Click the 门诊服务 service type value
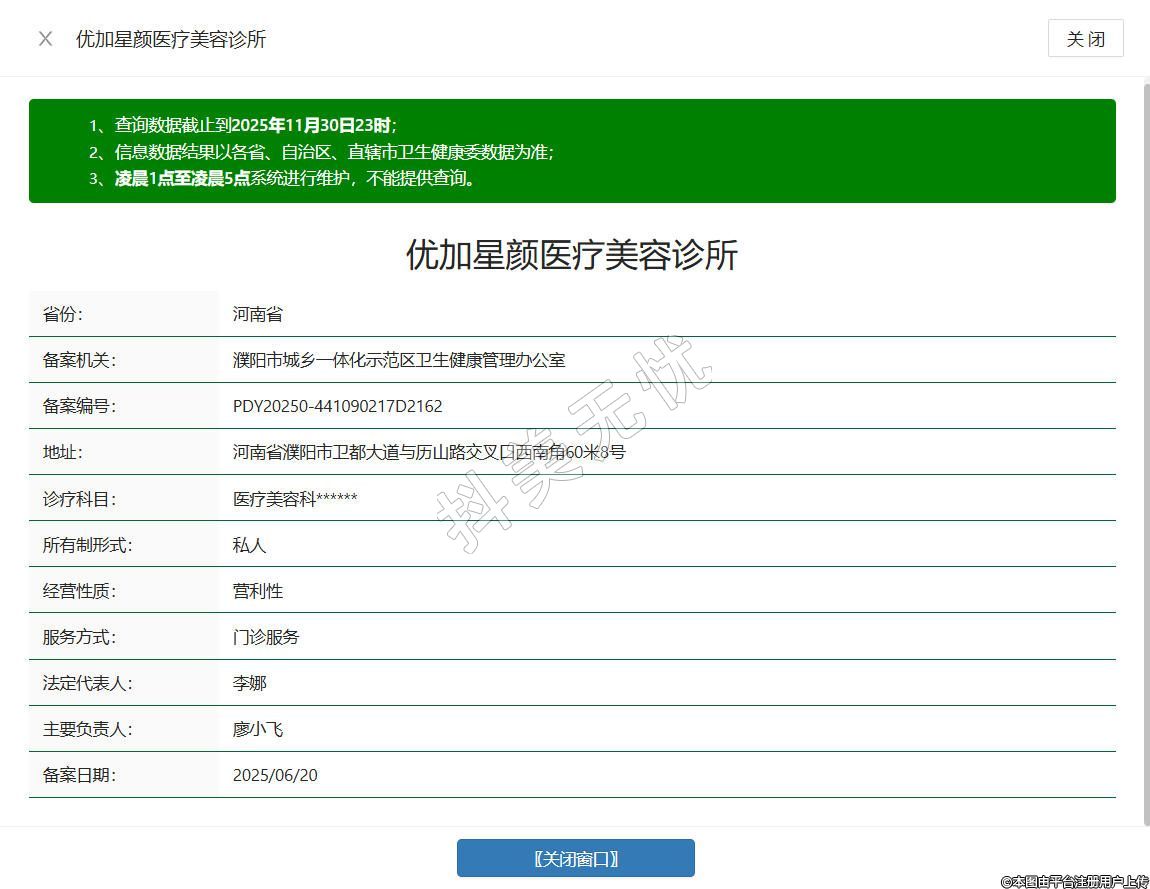The width and height of the screenshot is (1150, 889). pos(266,637)
